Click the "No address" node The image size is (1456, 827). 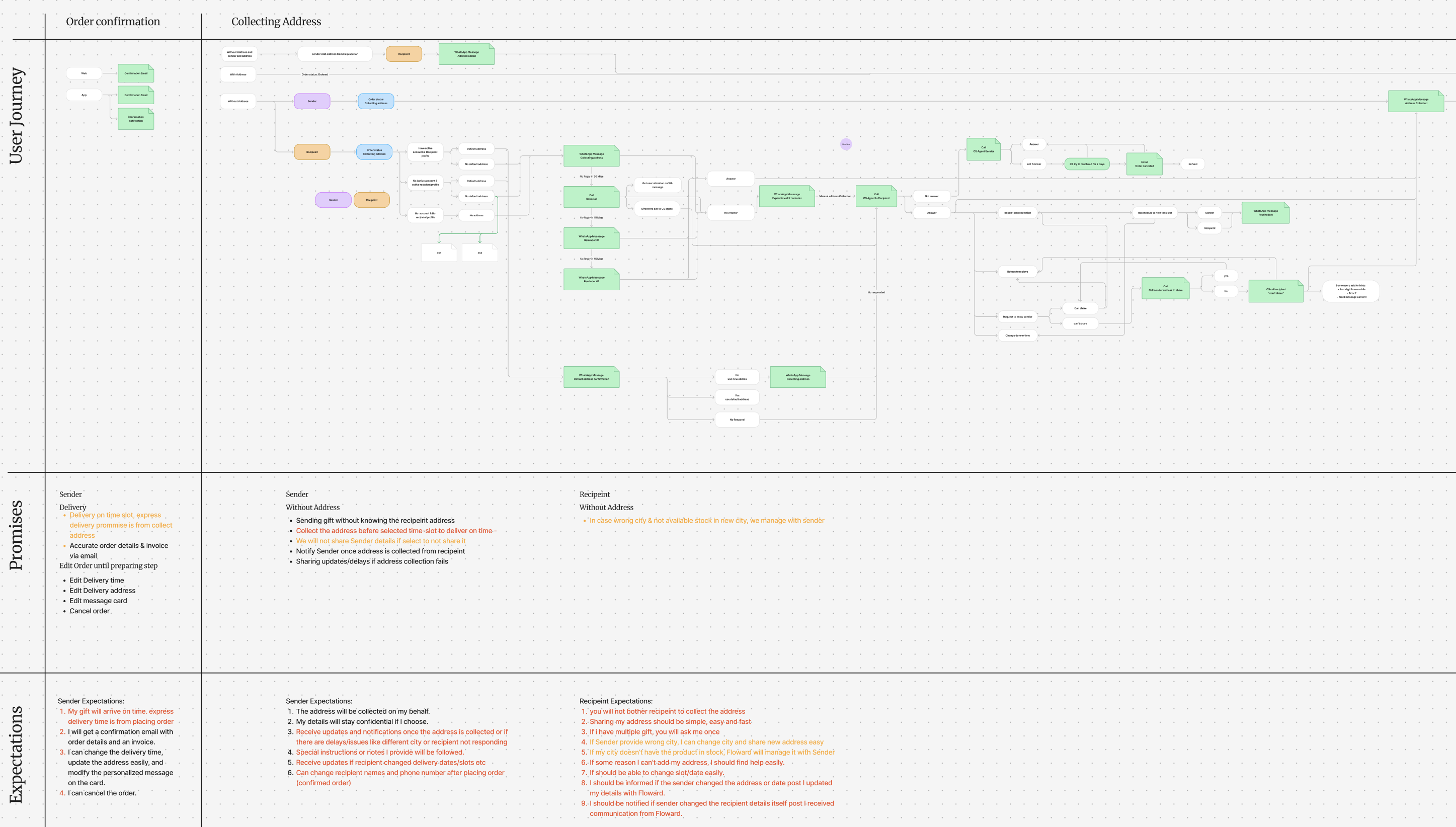(x=476, y=215)
